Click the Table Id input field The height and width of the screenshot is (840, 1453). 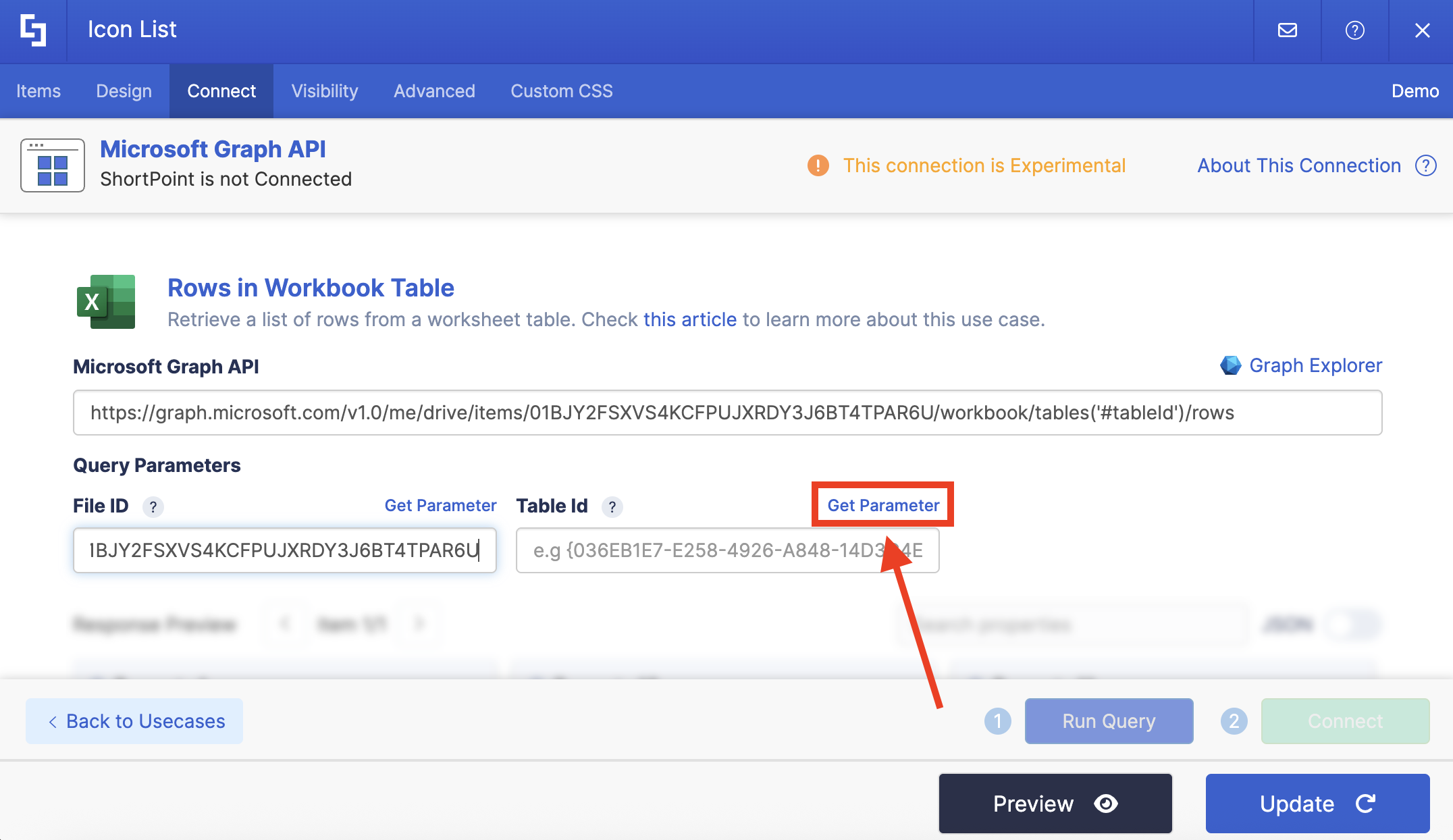click(727, 550)
